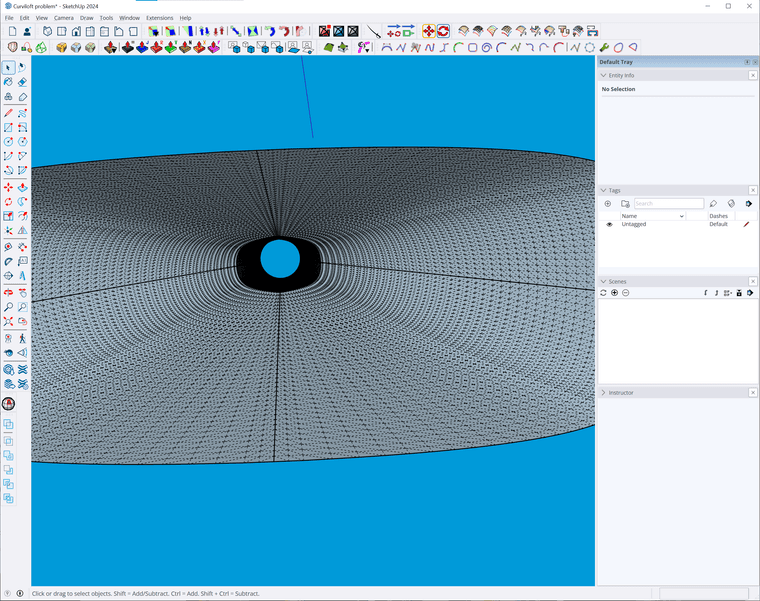Pin the Default Tray panel

click(x=746, y=62)
